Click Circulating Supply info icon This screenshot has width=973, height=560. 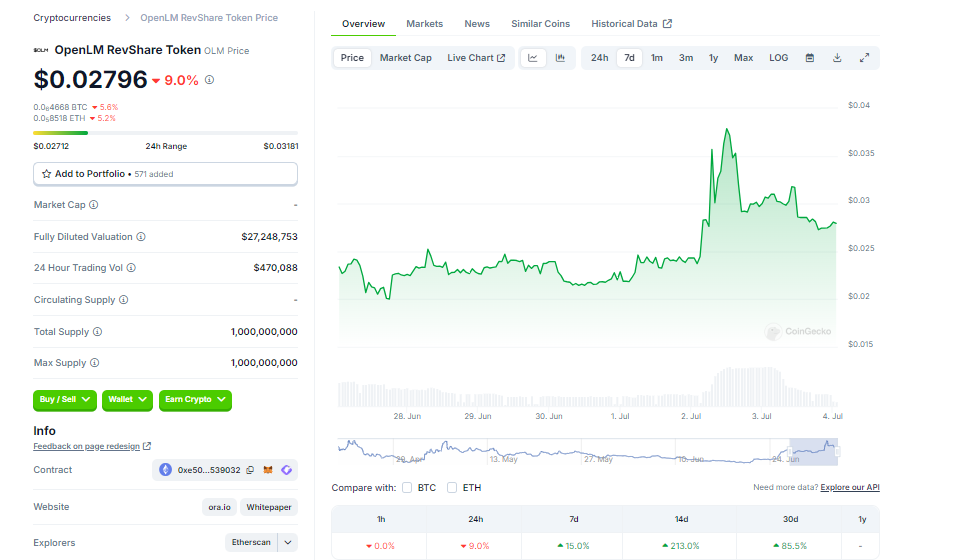point(123,300)
